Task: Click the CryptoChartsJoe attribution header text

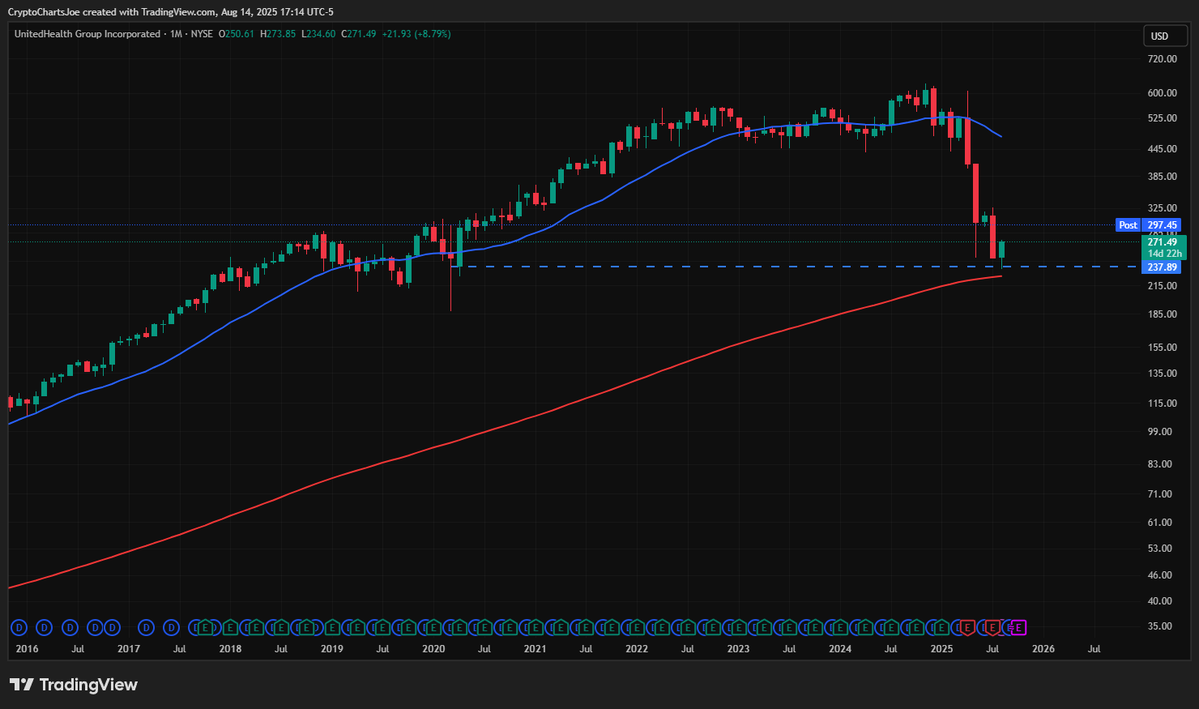Action: click(x=171, y=11)
